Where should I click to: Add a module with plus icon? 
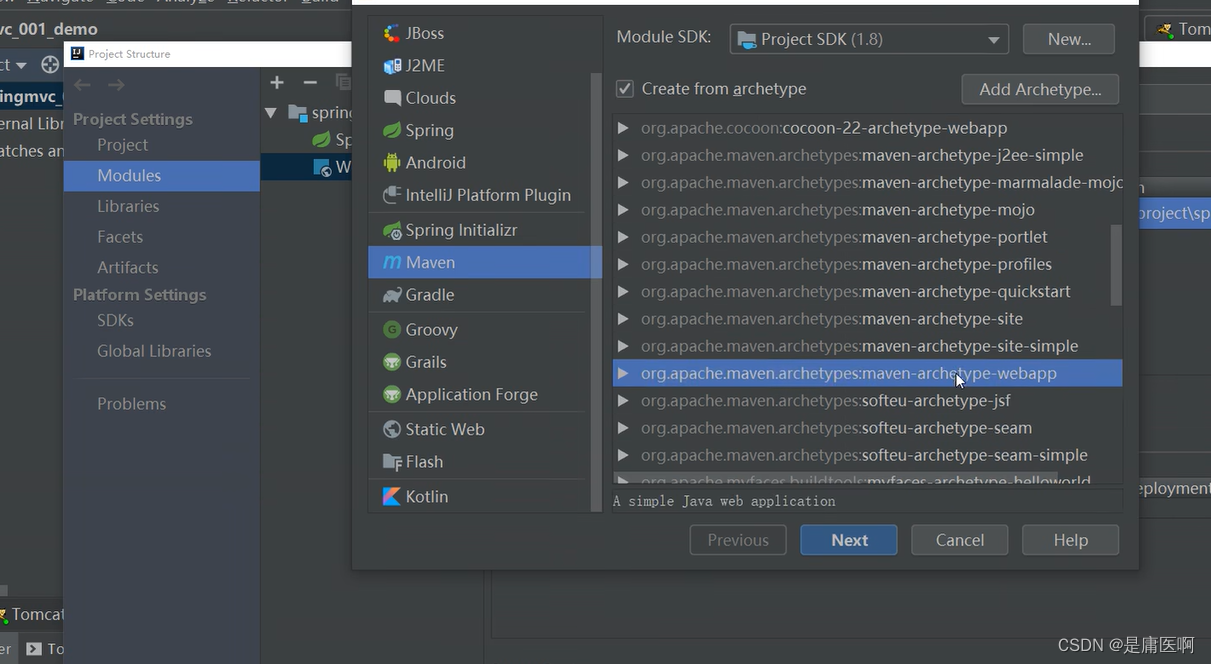(x=277, y=82)
